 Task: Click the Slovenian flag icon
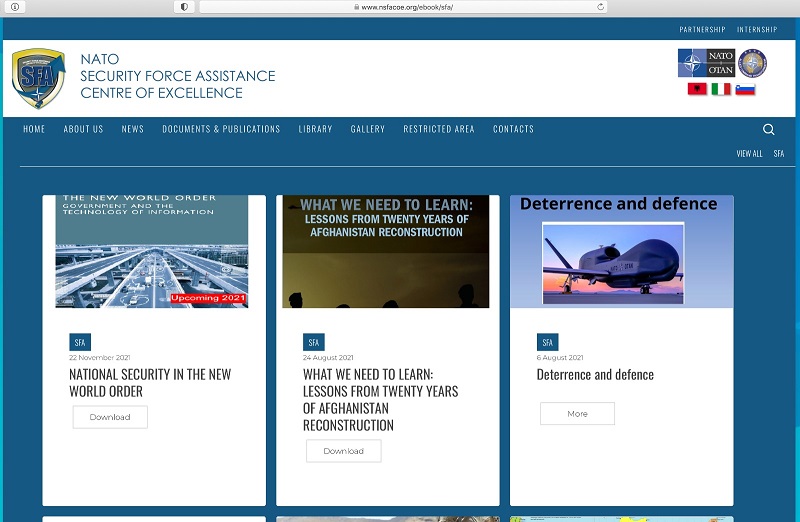pos(745,89)
